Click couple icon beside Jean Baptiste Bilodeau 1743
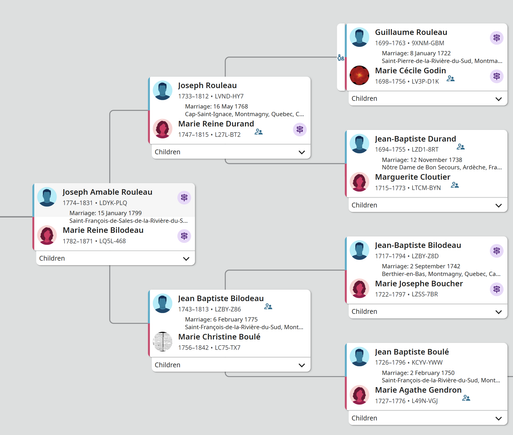 coord(268,306)
